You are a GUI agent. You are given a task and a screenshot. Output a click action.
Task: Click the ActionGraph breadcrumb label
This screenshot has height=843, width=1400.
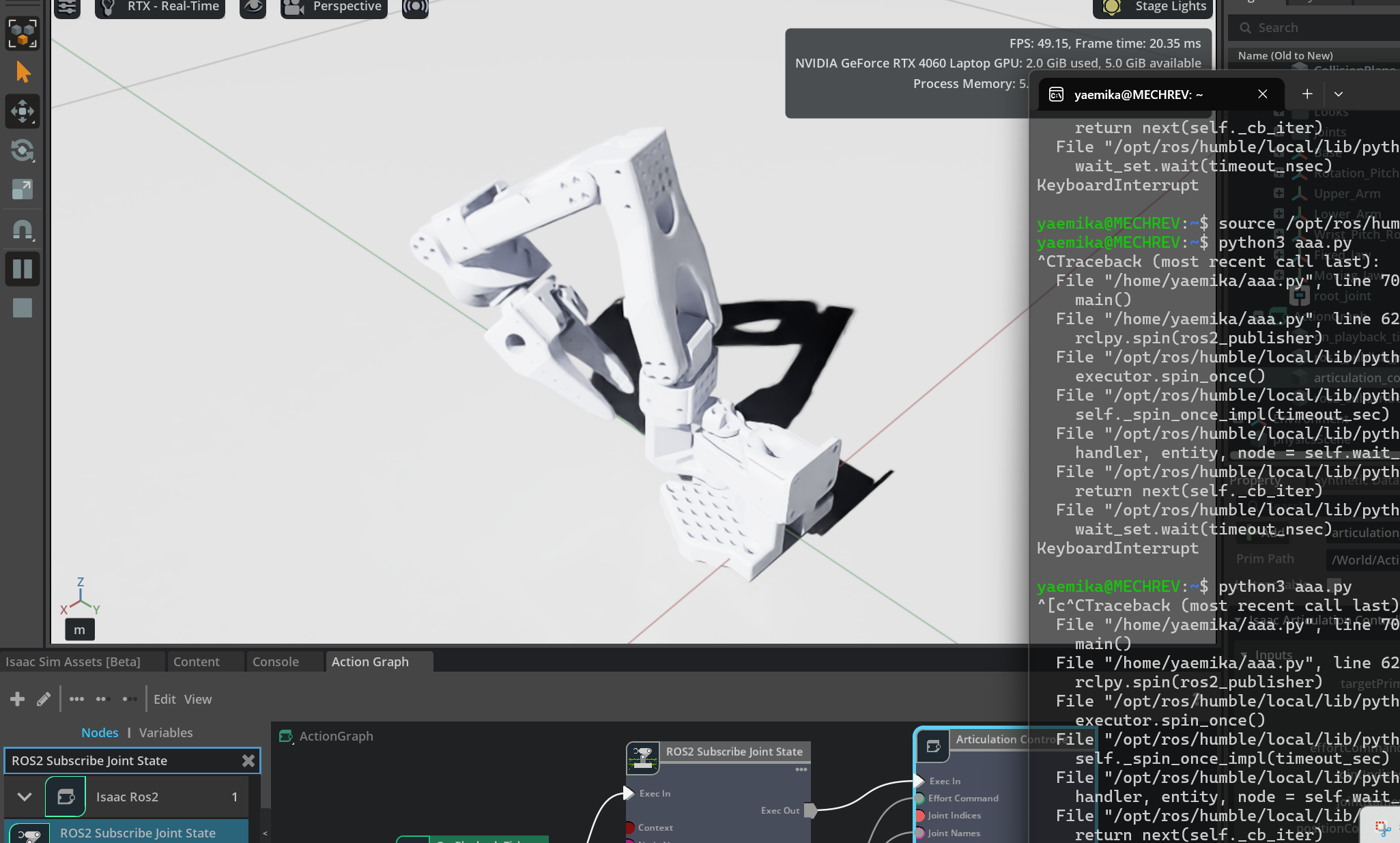(x=336, y=736)
